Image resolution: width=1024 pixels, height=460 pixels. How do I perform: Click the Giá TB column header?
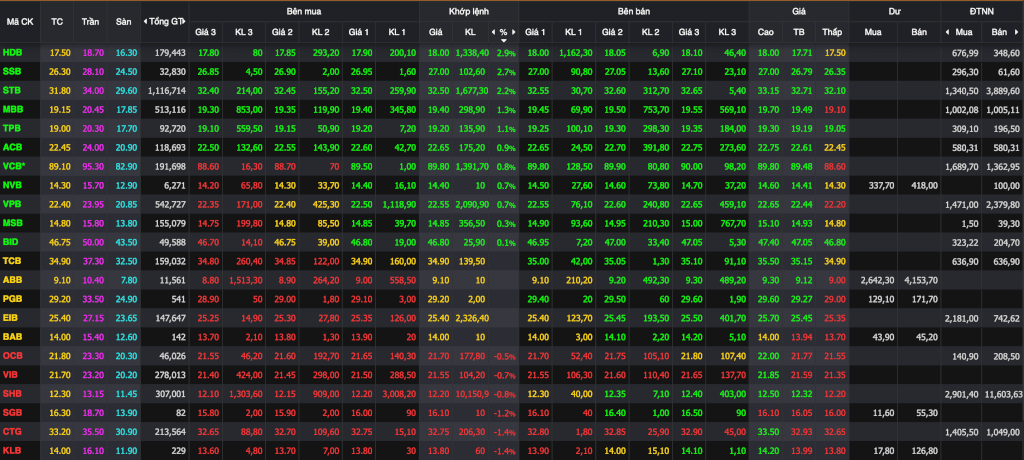[x=799, y=32]
